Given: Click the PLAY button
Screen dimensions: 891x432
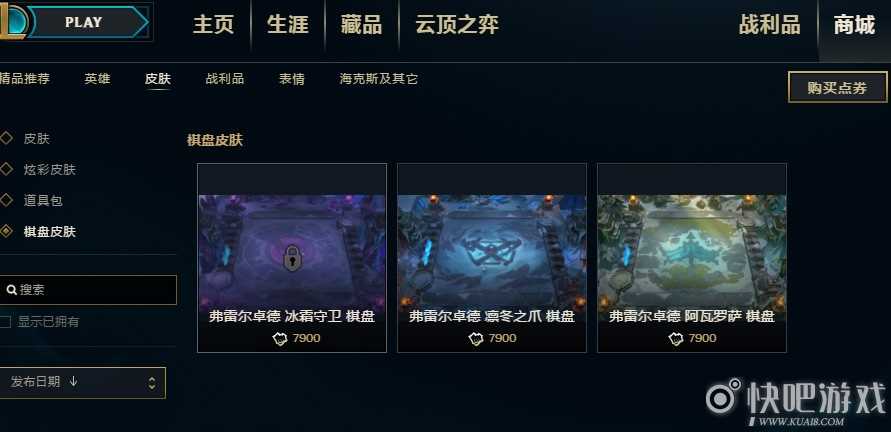Looking at the screenshot, I should click(84, 22).
